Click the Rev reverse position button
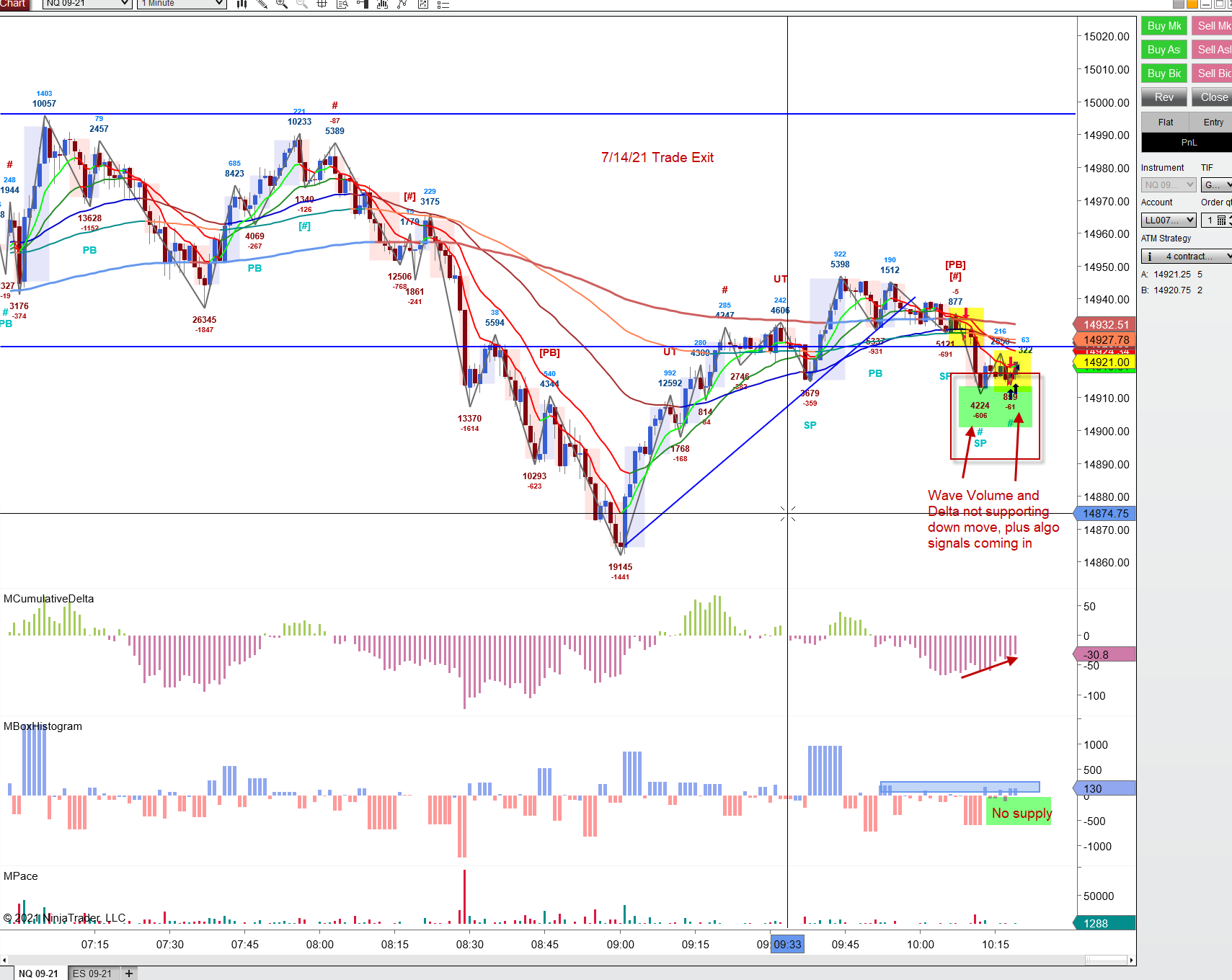 coord(1164,97)
